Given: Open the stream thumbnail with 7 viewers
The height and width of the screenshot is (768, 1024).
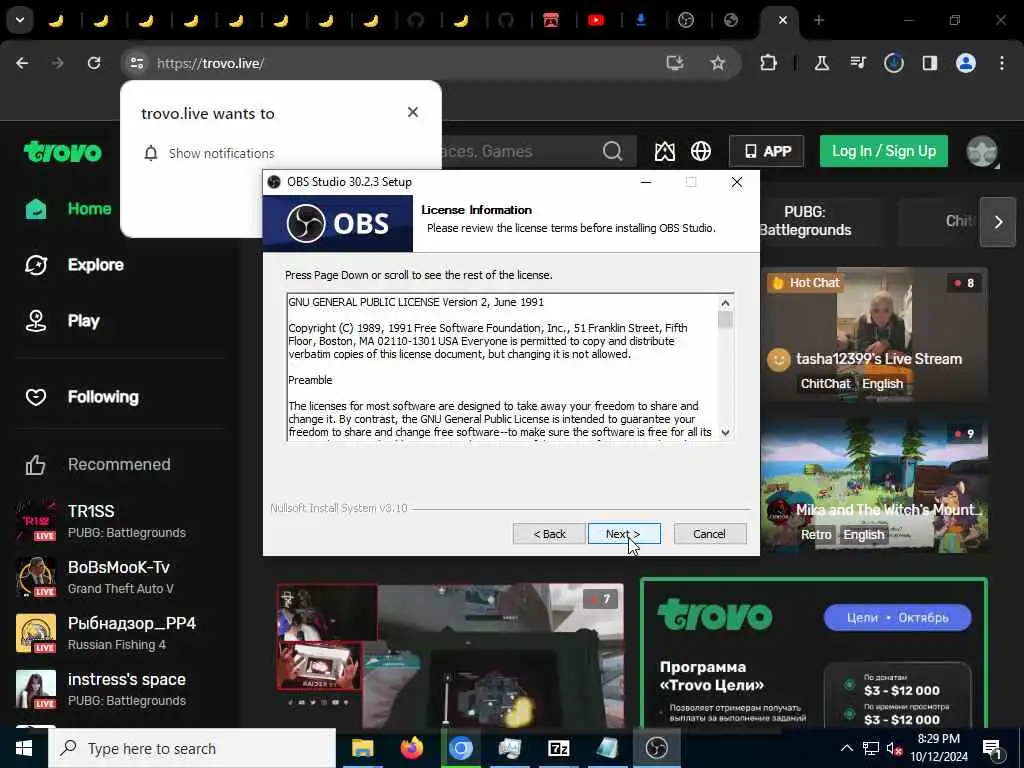Looking at the screenshot, I should (450, 656).
